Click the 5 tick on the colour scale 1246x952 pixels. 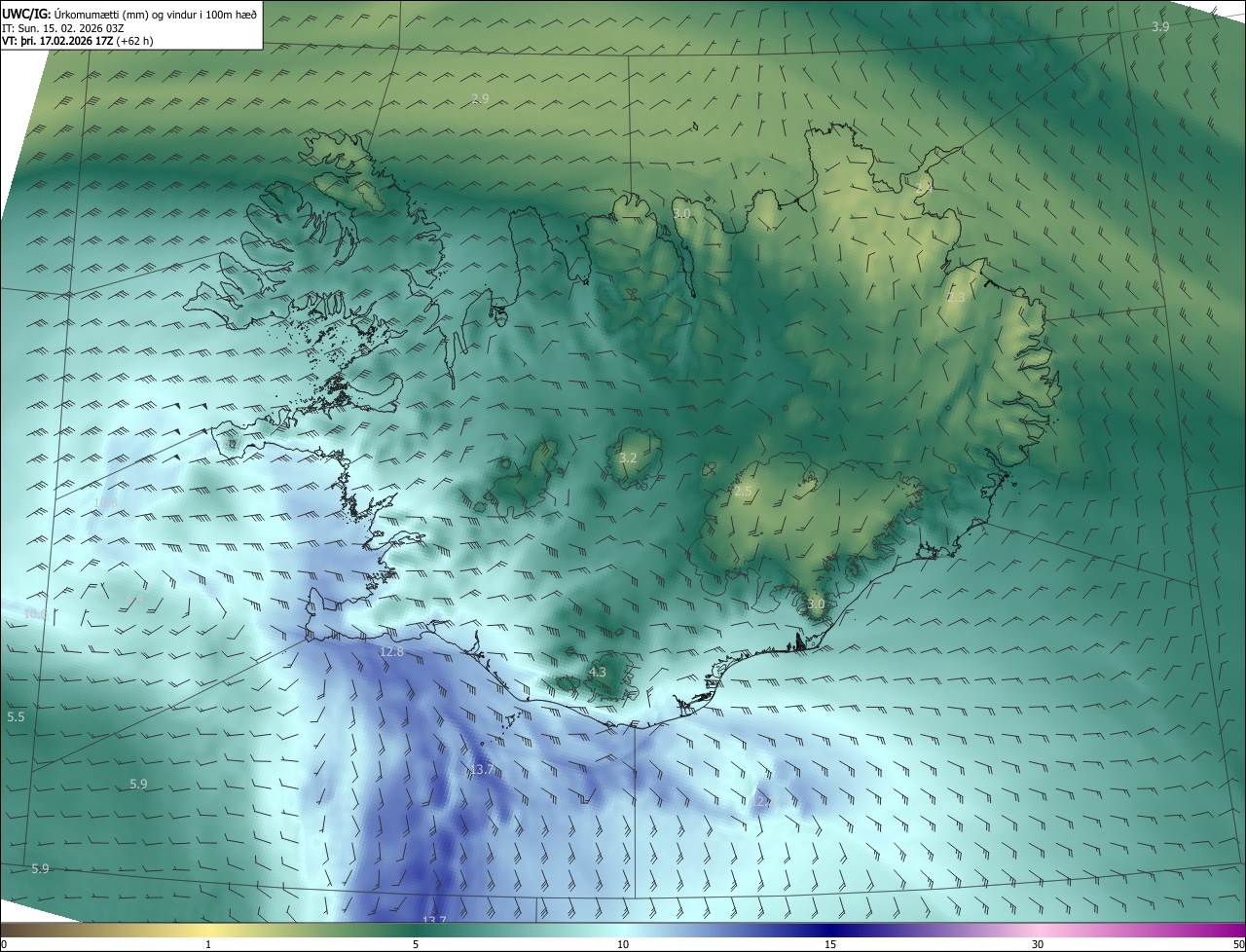point(416,944)
